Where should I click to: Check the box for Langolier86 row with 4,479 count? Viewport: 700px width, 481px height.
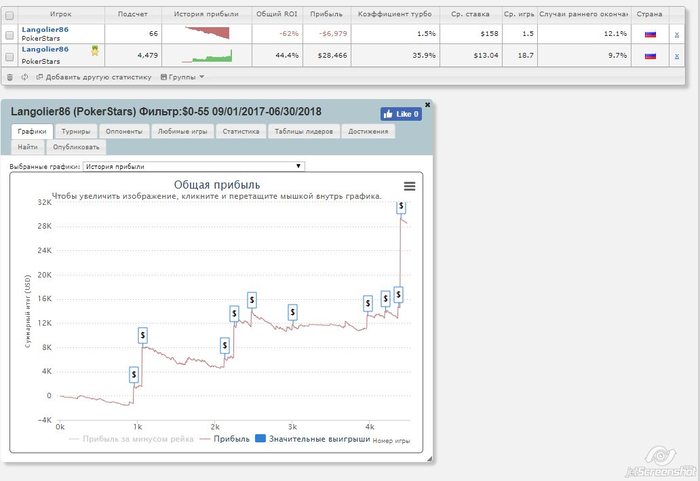click(9, 57)
